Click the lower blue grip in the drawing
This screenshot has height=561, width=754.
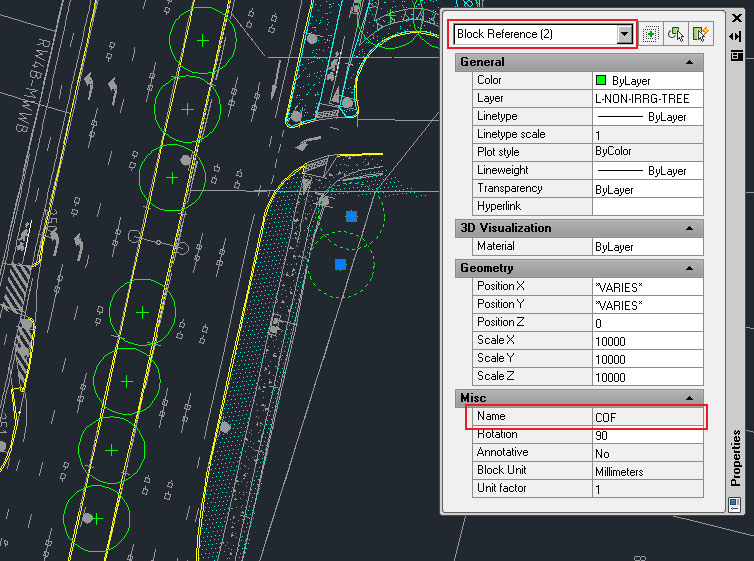[x=340, y=264]
